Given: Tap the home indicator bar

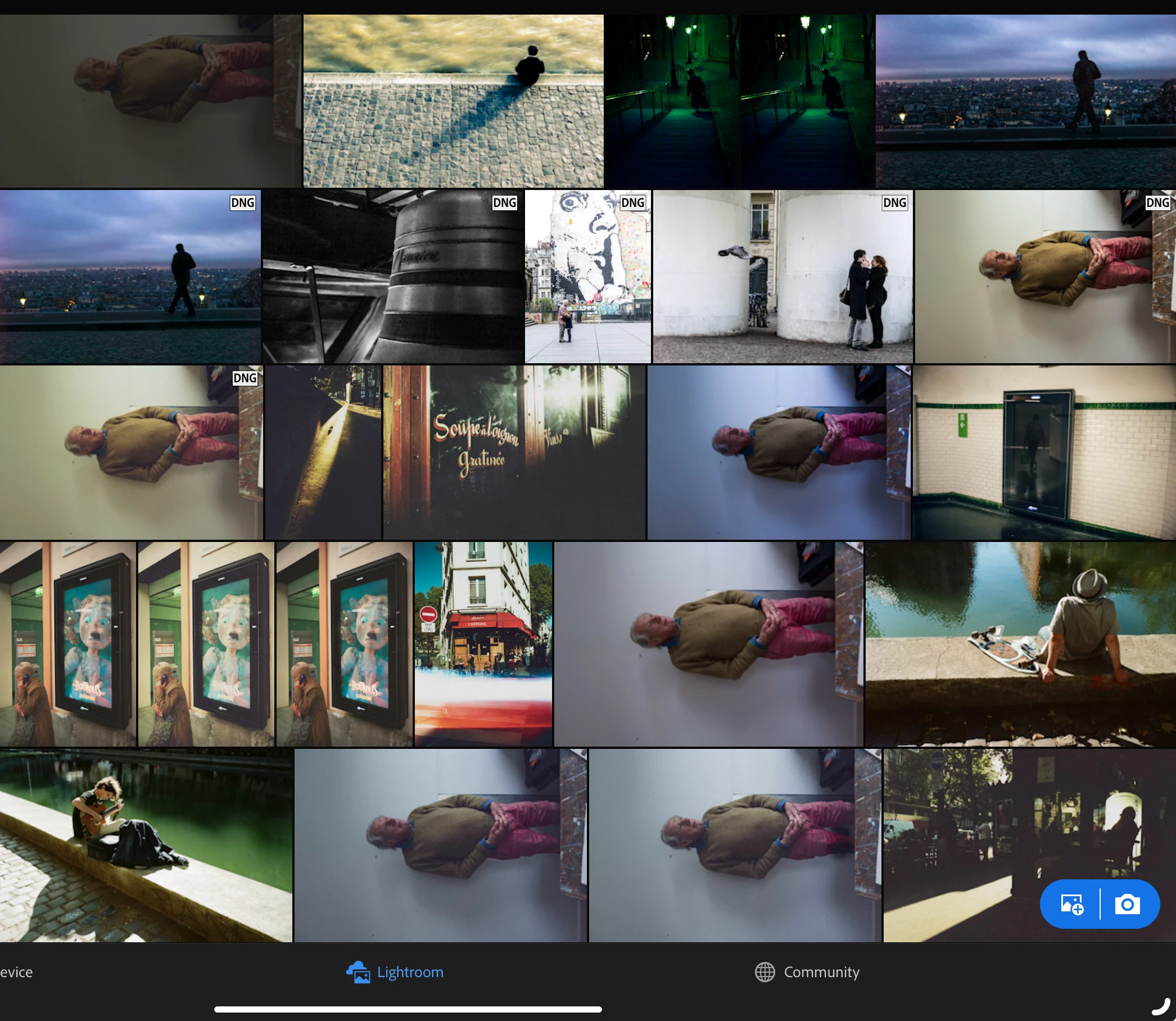Looking at the screenshot, I should 408,1010.
